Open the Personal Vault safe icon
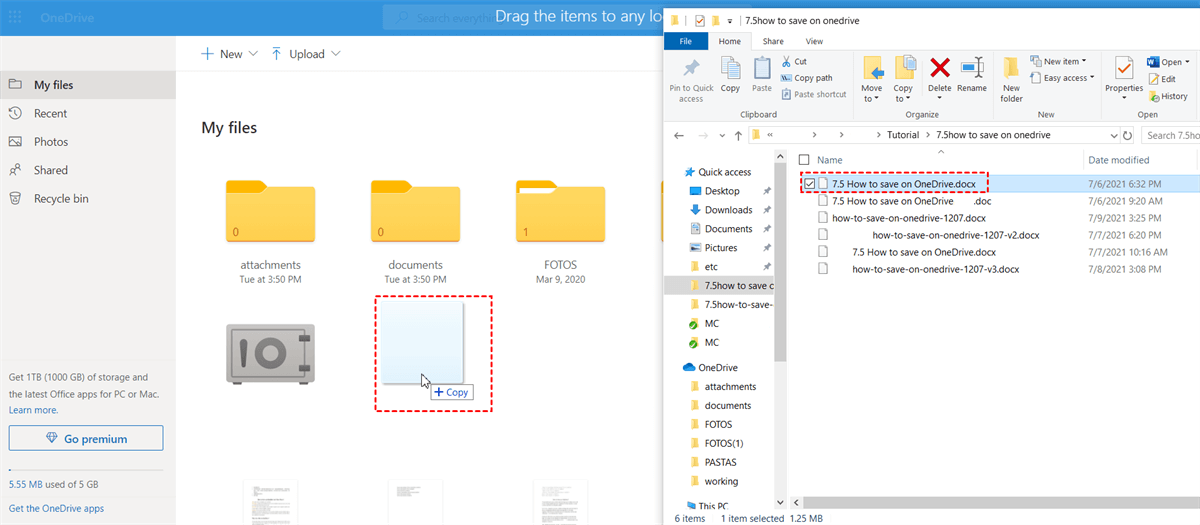The image size is (1200, 525). click(x=270, y=354)
